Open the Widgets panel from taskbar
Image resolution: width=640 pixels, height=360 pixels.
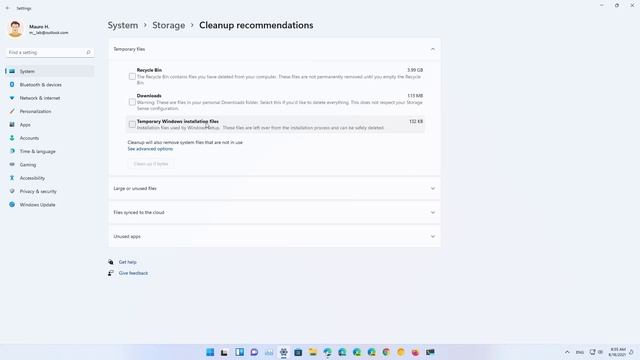[x=239, y=352]
